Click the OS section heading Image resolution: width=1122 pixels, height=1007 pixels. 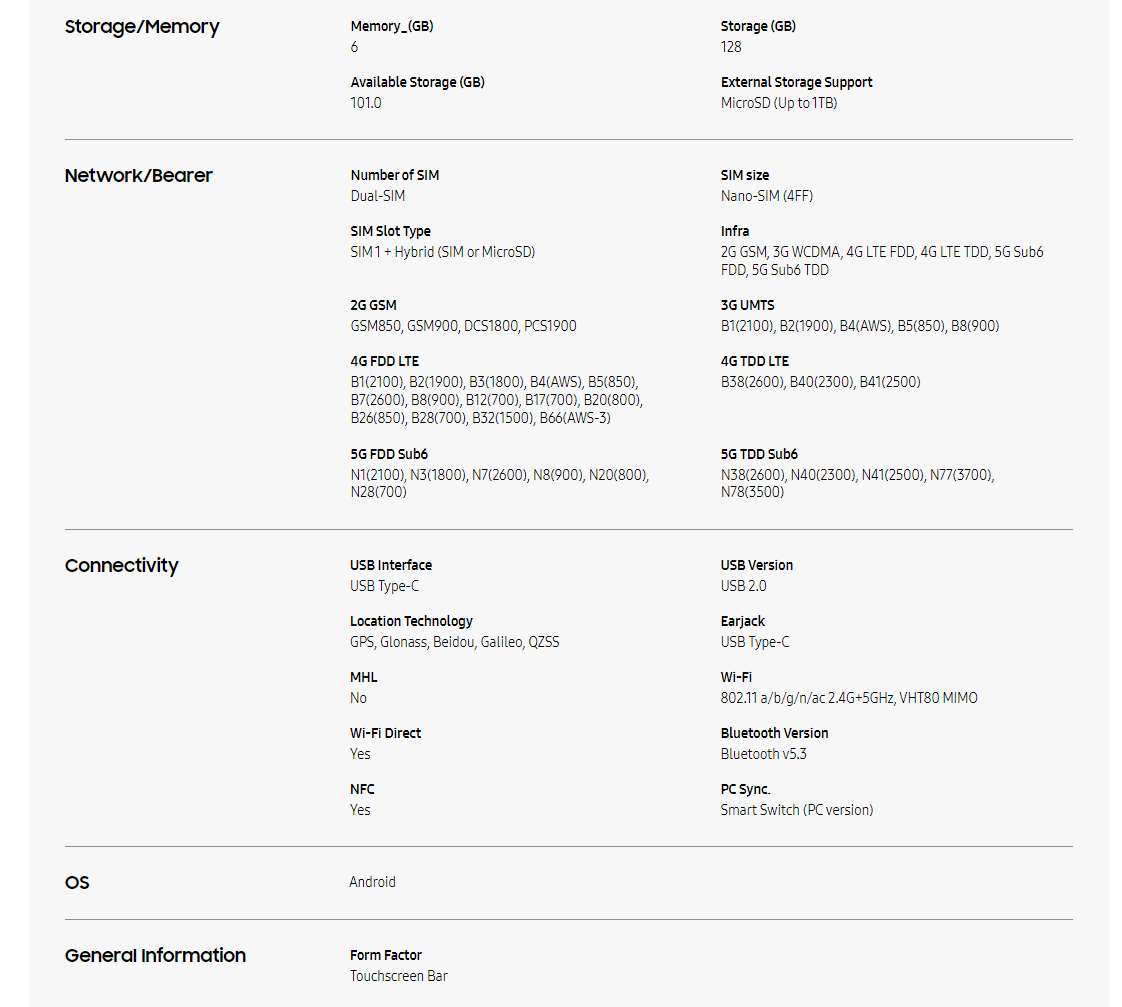[77, 883]
